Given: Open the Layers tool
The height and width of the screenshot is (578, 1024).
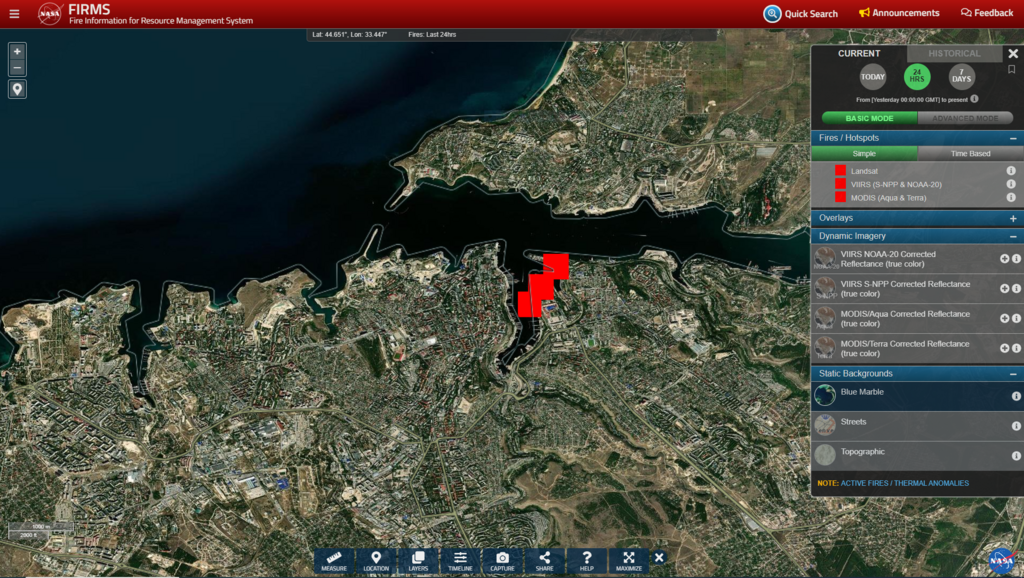Looking at the screenshot, I should tap(418, 560).
